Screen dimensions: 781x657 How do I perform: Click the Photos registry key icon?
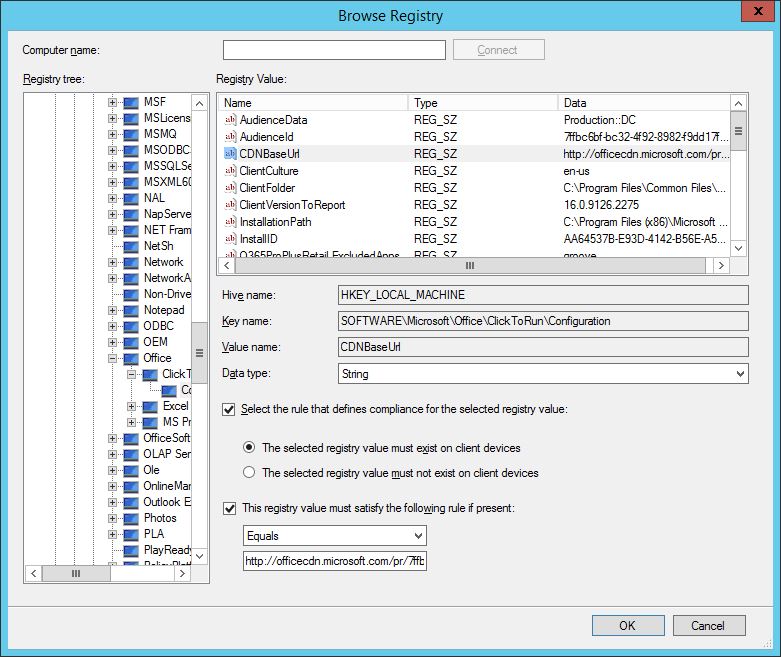[x=131, y=519]
